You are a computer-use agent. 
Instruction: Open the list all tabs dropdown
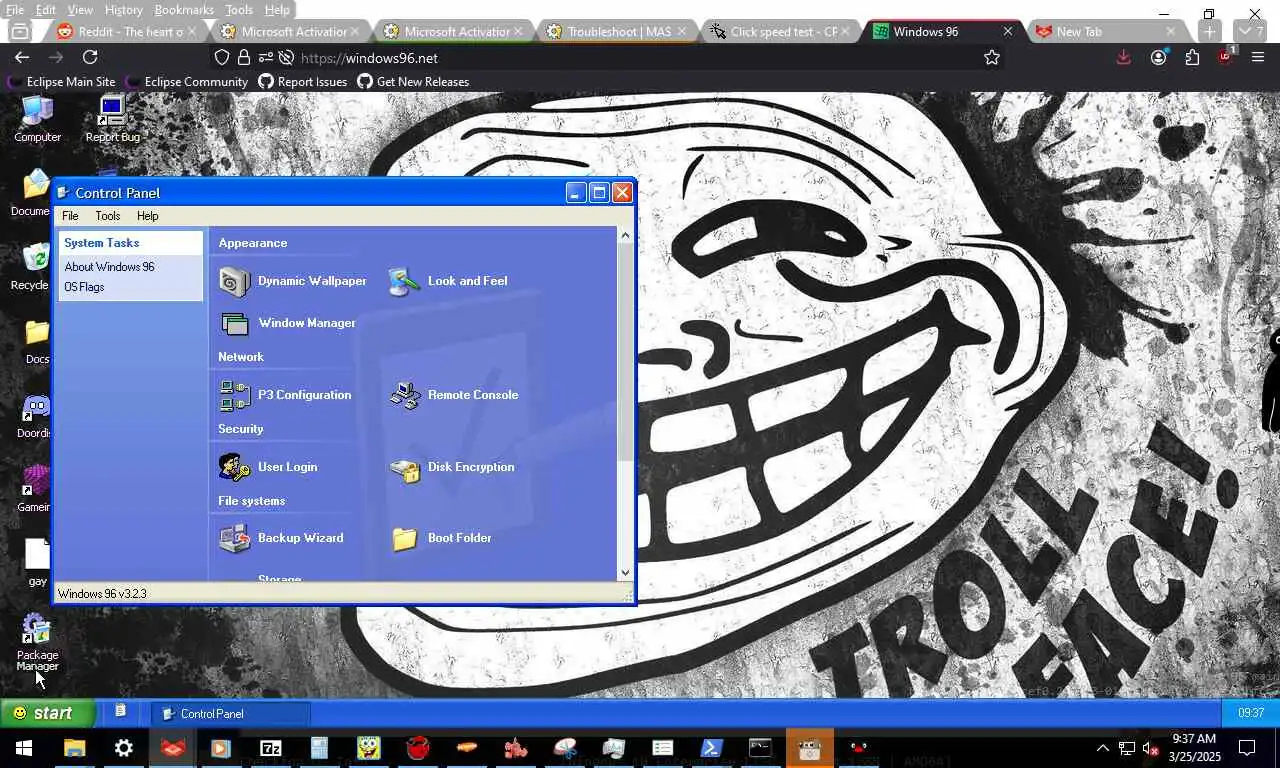click(x=1250, y=32)
